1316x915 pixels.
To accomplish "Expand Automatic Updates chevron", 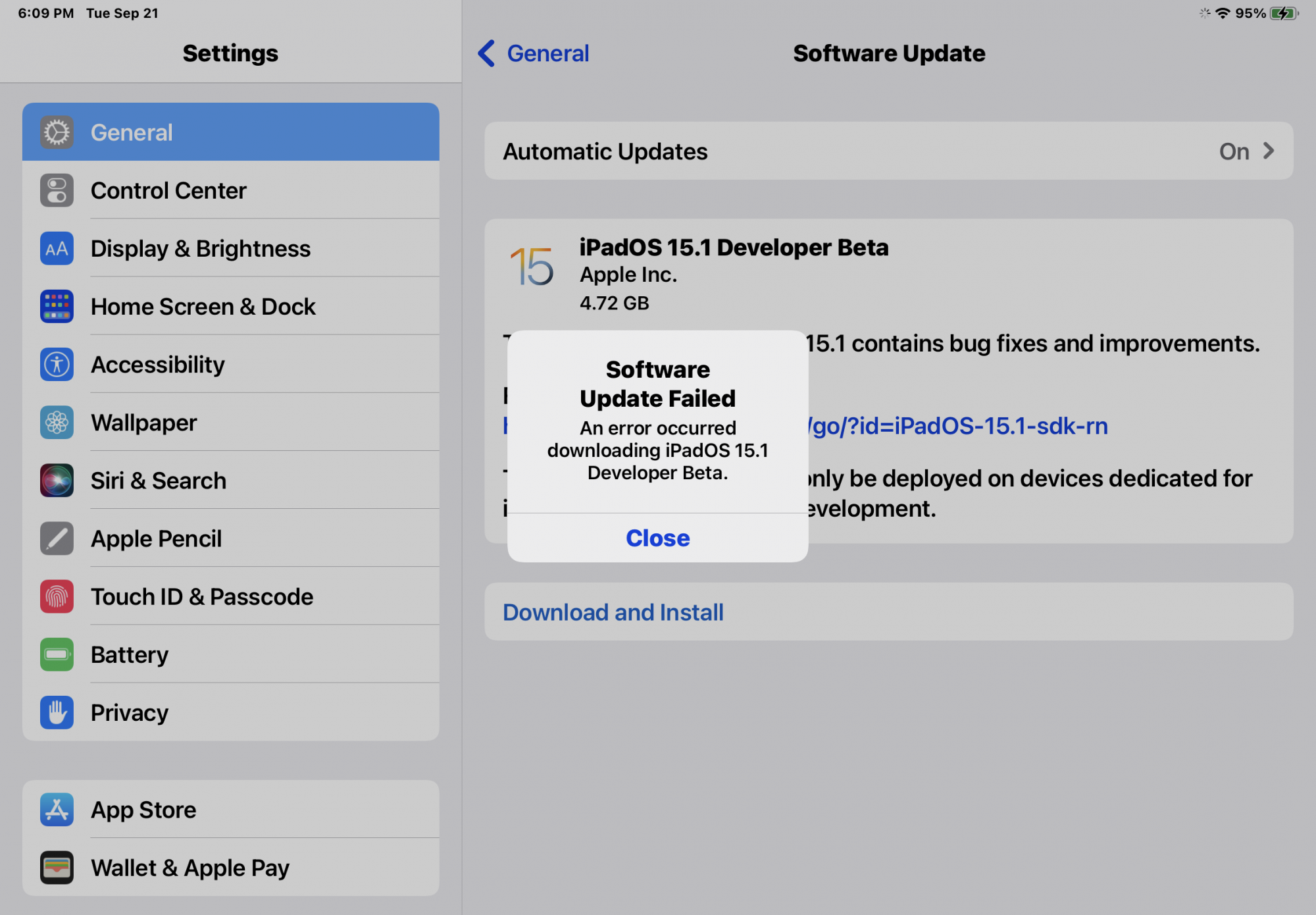I will 1269,151.
